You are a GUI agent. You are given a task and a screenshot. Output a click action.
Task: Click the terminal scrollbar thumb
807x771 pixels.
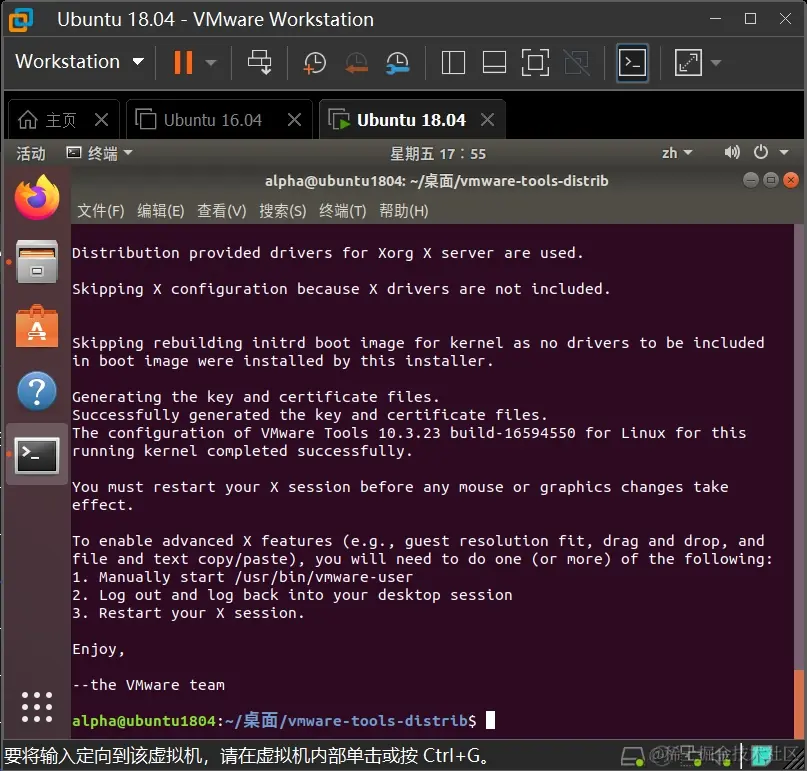(x=798, y=703)
